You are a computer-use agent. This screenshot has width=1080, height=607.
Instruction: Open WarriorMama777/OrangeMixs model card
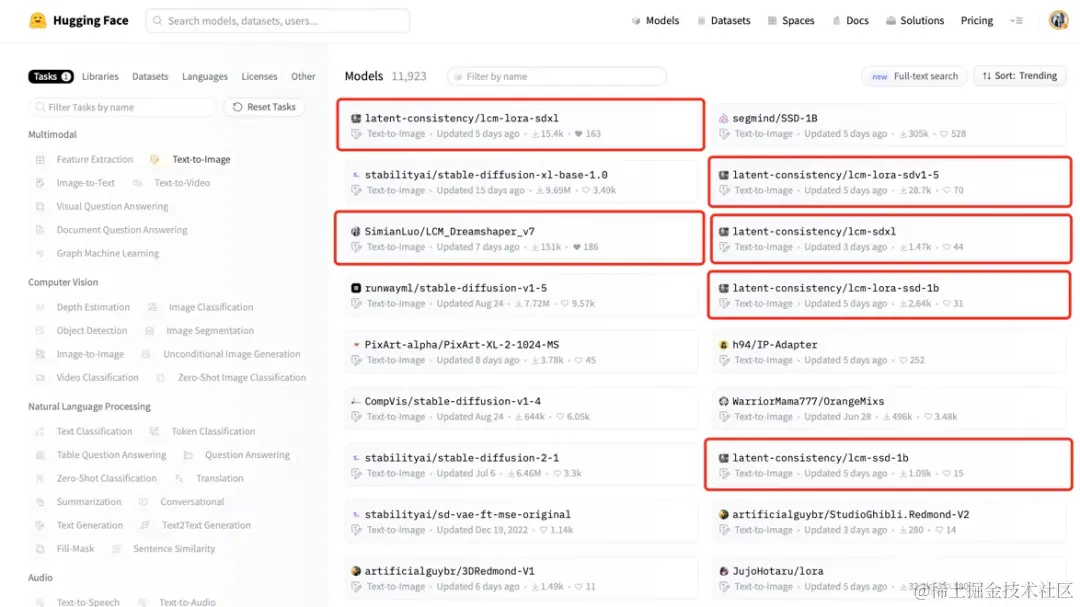(889, 407)
